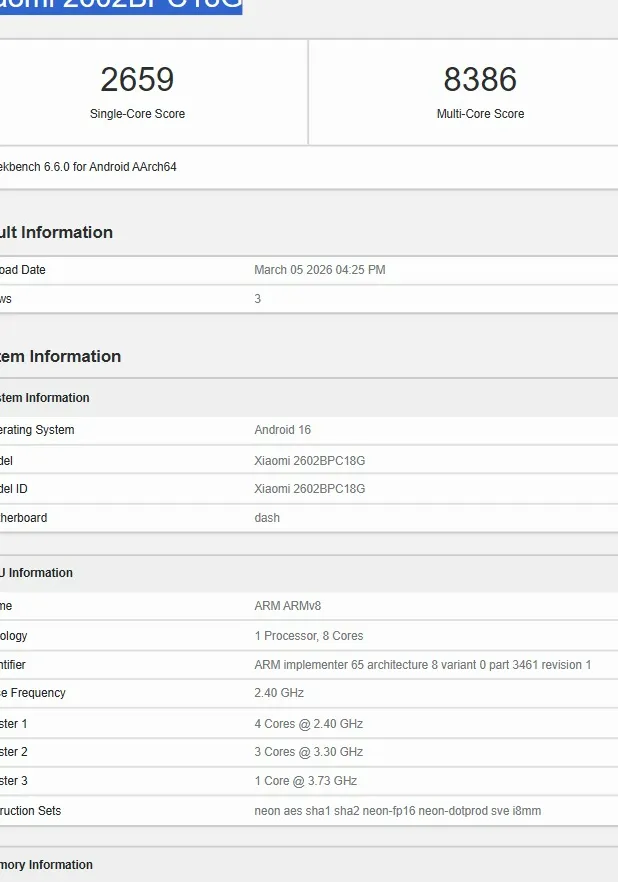Click the 'Operating System' row label

click(37, 430)
